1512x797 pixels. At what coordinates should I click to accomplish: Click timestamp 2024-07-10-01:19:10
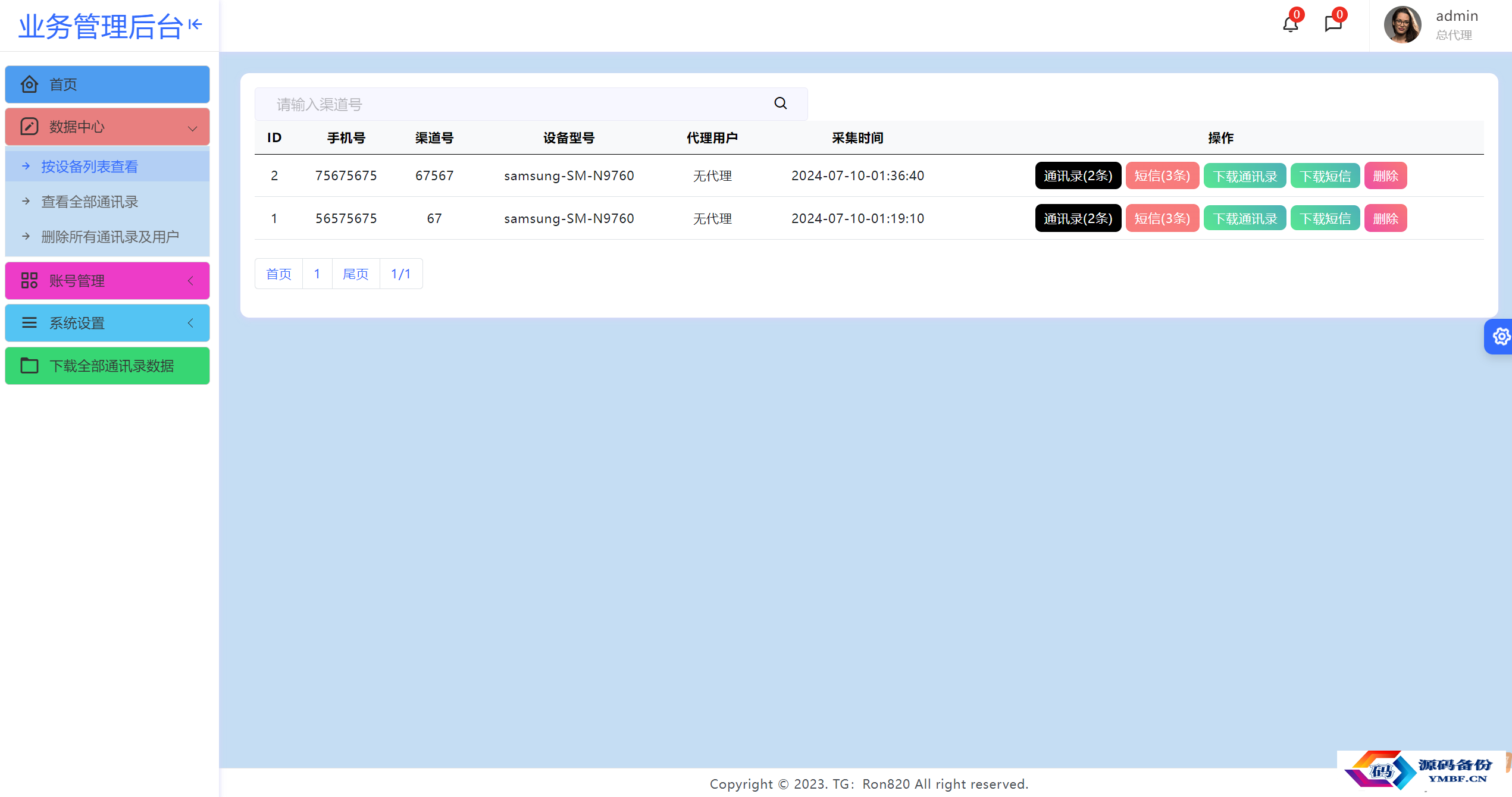pyautogui.click(x=857, y=218)
